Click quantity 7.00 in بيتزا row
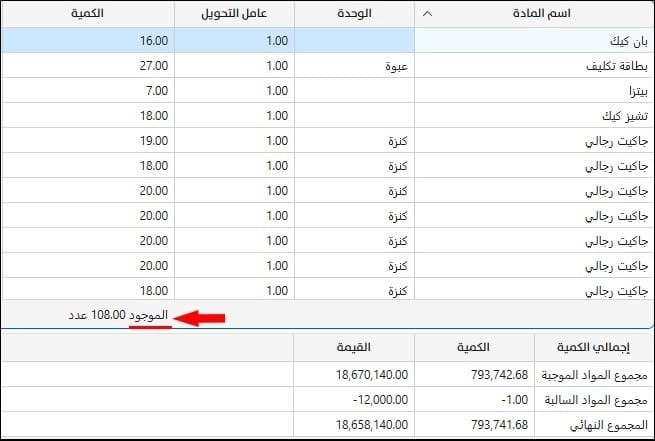This screenshot has width=655, height=441. [88, 91]
